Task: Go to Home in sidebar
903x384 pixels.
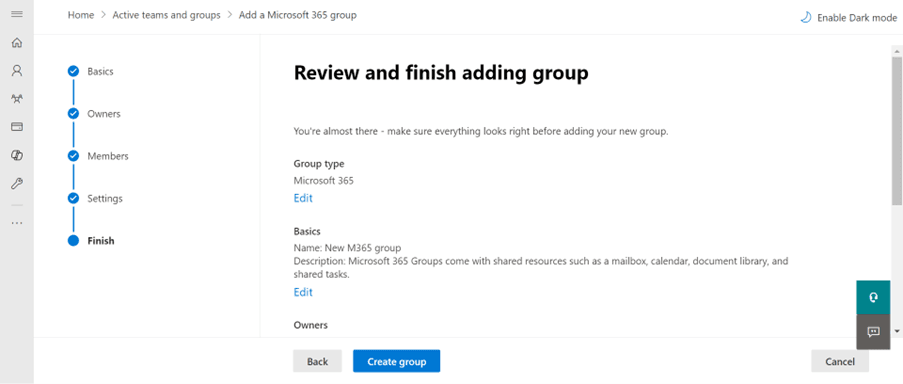Action: pyautogui.click(x=17, y=43)
